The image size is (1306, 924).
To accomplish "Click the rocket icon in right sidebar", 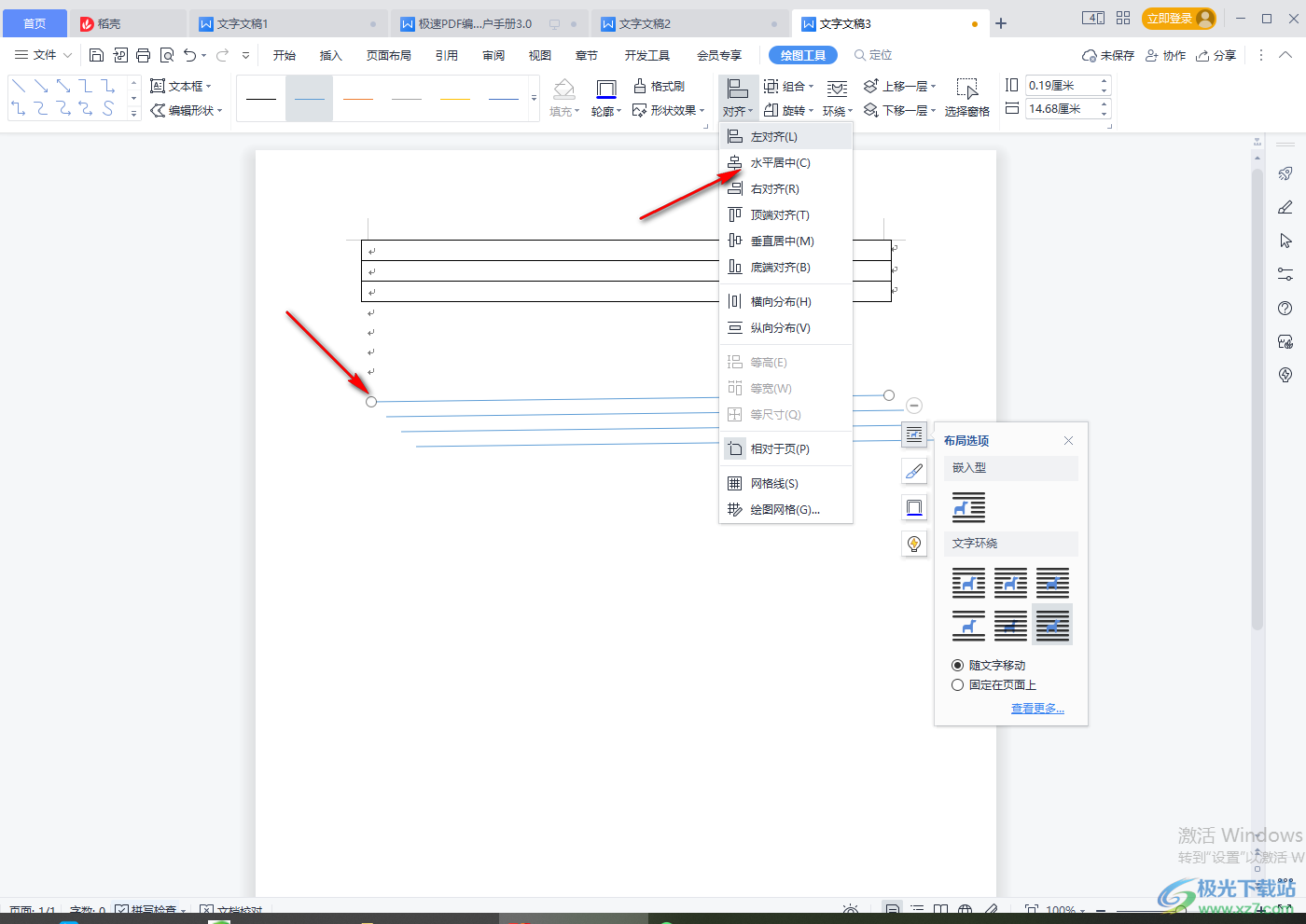I will 1285,173.
